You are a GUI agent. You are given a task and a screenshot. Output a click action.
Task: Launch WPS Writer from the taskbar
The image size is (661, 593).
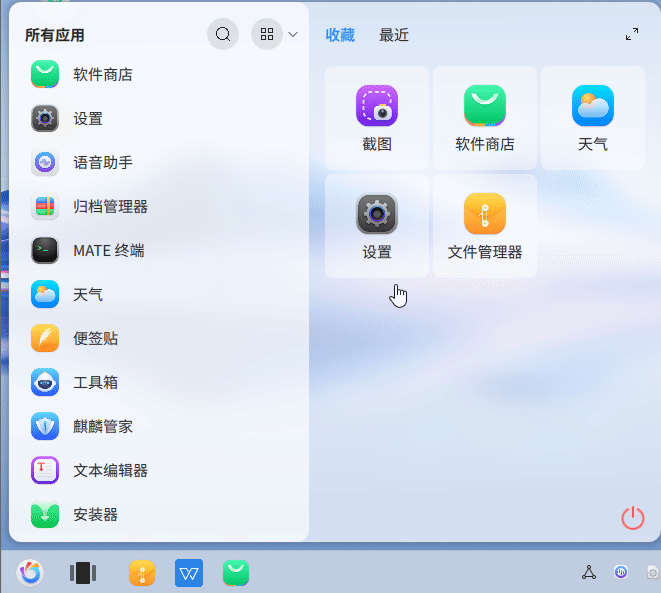189,573
